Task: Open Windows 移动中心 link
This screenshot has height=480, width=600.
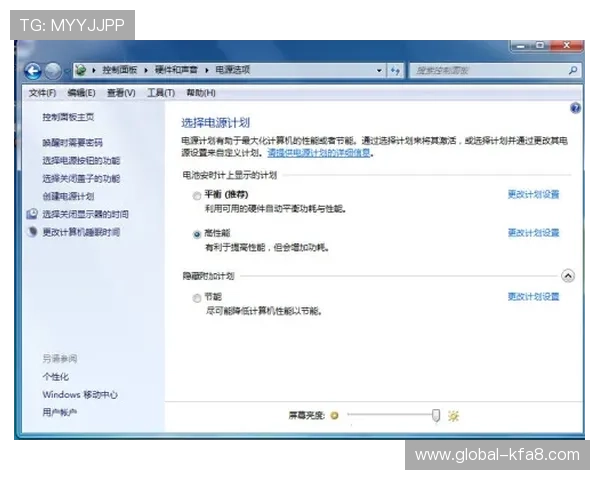Action: [80, 395]
